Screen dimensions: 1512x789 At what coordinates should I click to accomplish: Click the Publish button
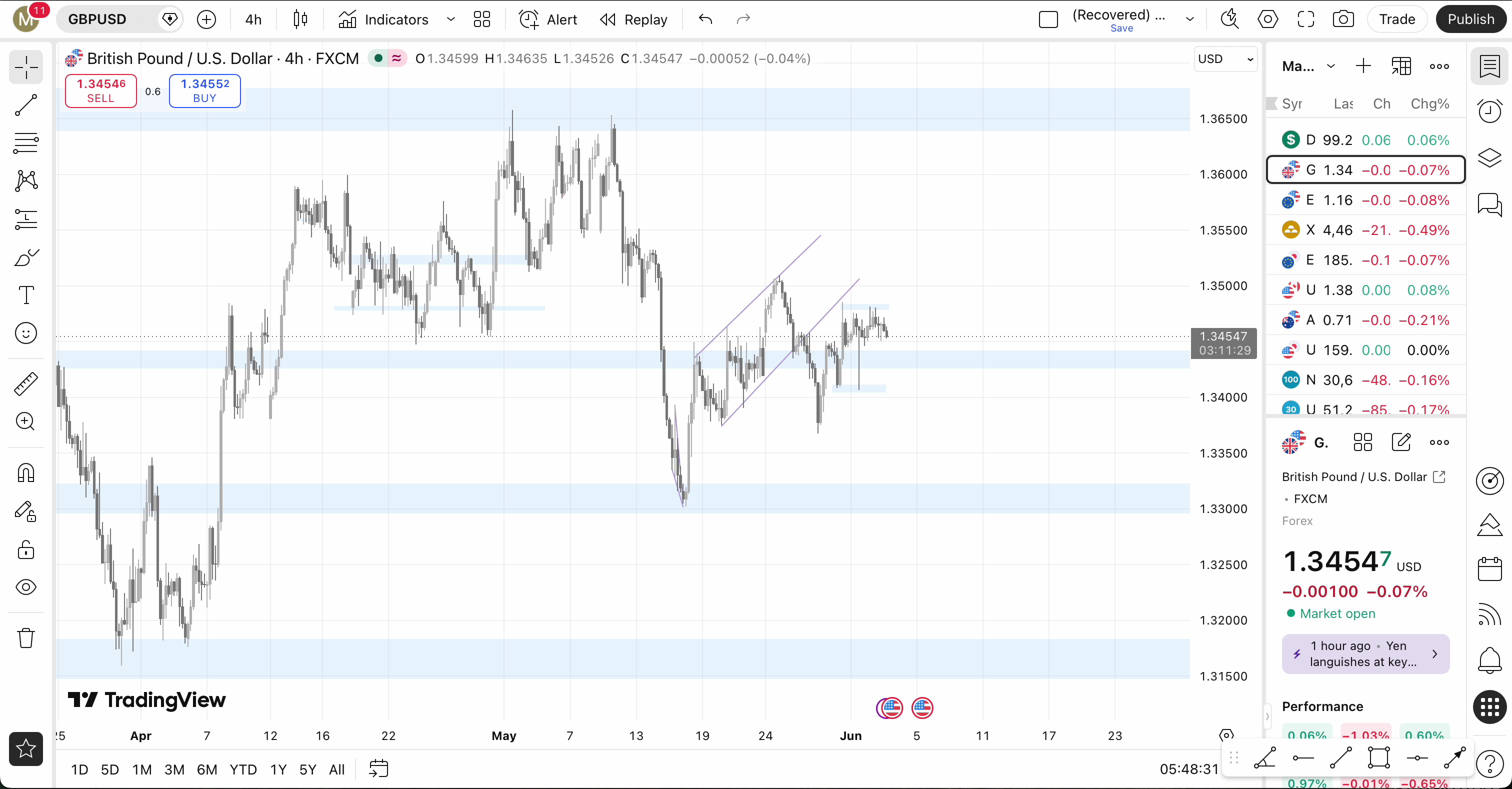coord(1470,19)
